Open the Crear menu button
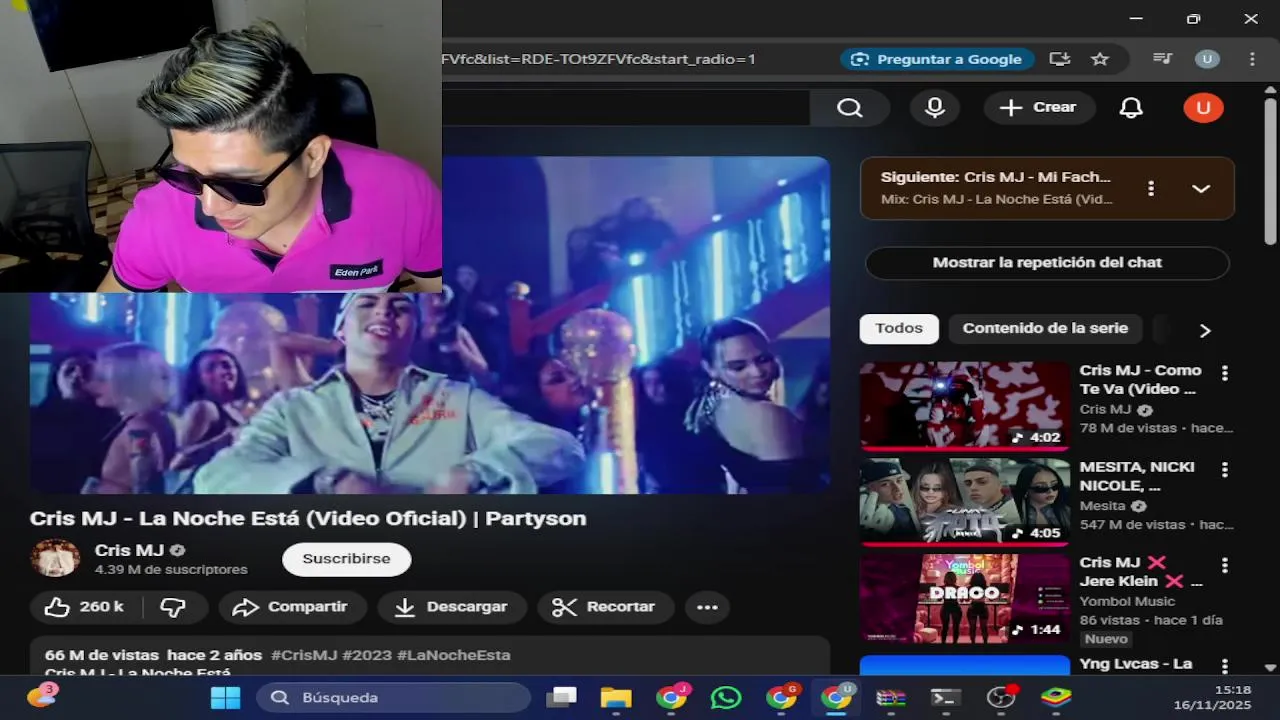 (x=1039, y=108)
